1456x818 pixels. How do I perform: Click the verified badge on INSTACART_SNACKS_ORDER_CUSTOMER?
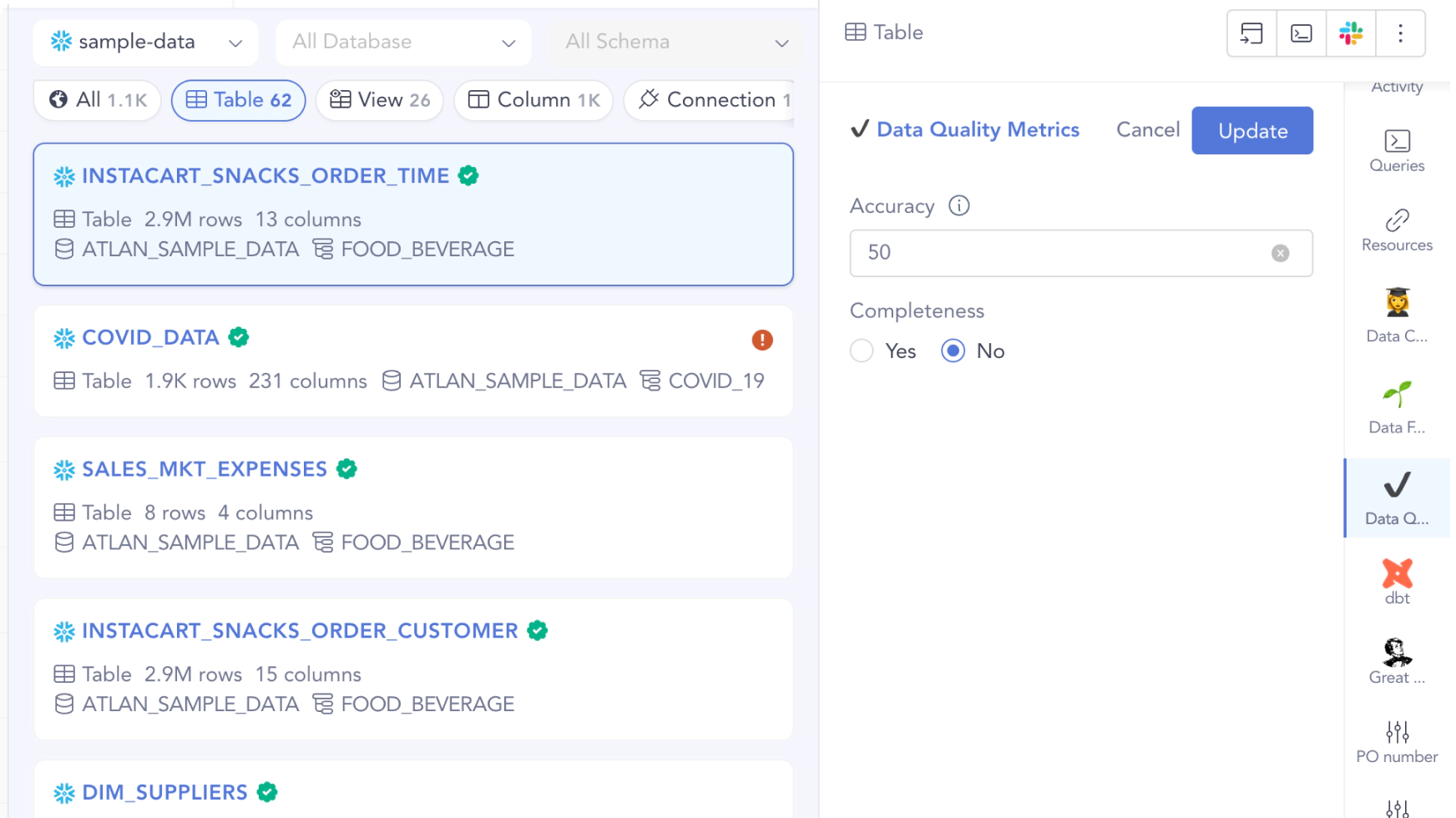538,631
